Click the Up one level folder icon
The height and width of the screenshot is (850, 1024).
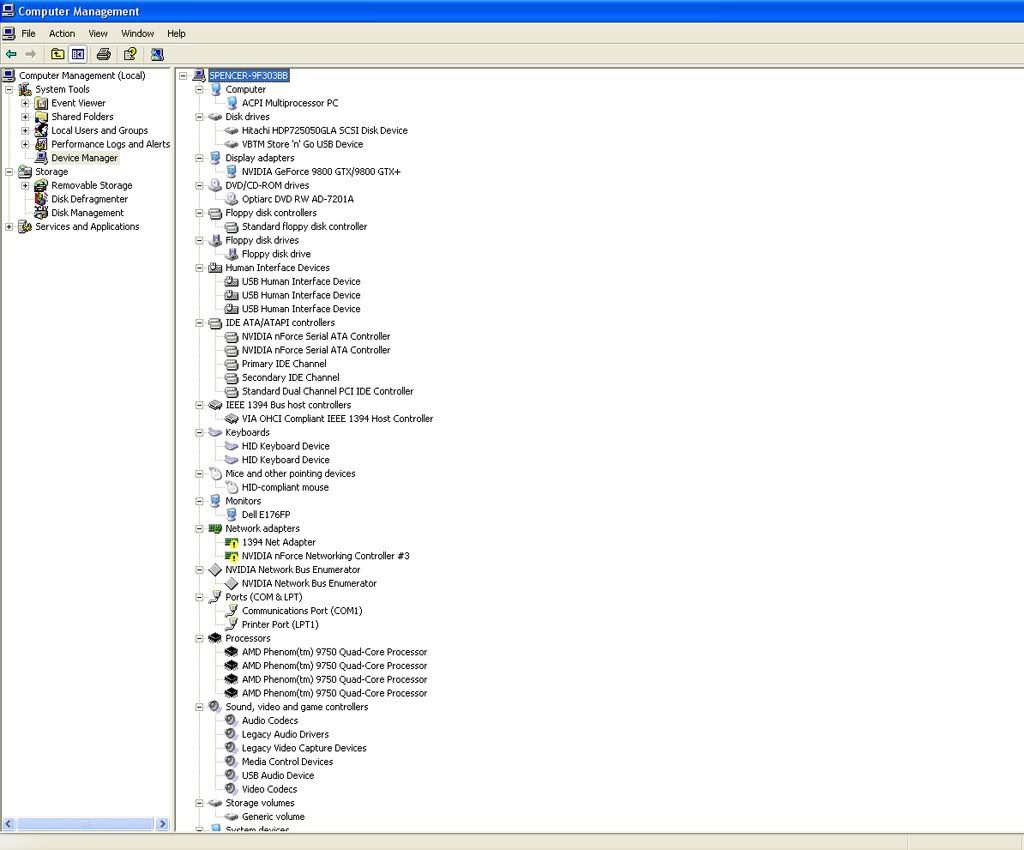(57, 54)
